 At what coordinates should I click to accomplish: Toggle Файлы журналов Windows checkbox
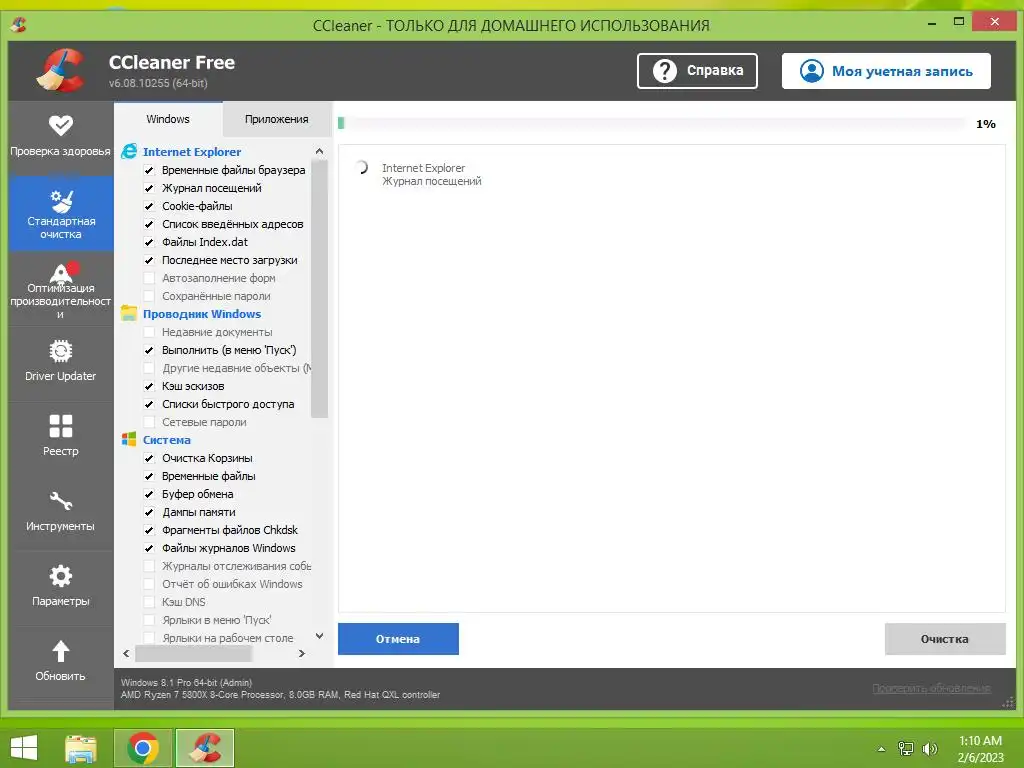[149, 548]
